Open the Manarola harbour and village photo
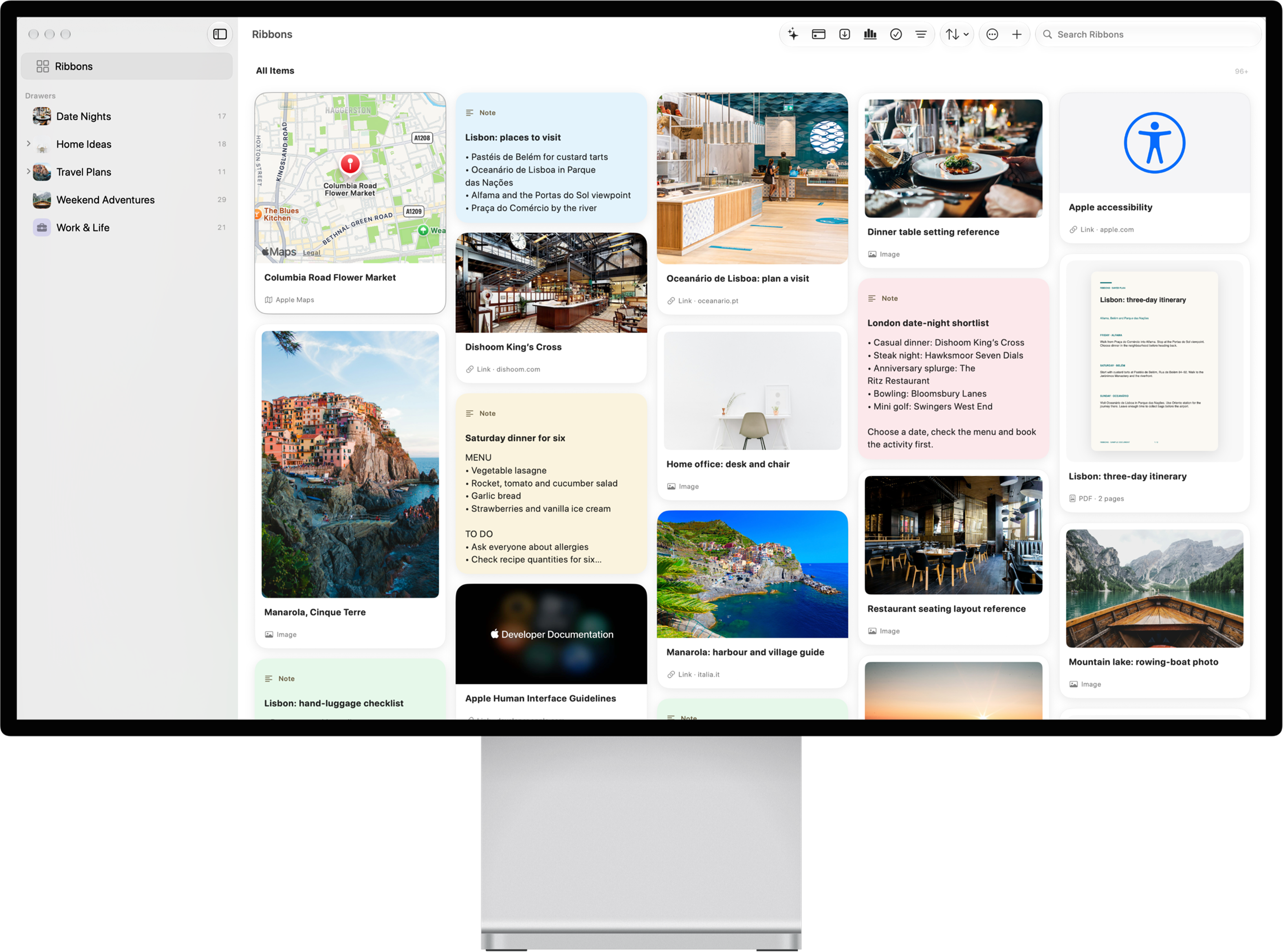 point(752,574)
